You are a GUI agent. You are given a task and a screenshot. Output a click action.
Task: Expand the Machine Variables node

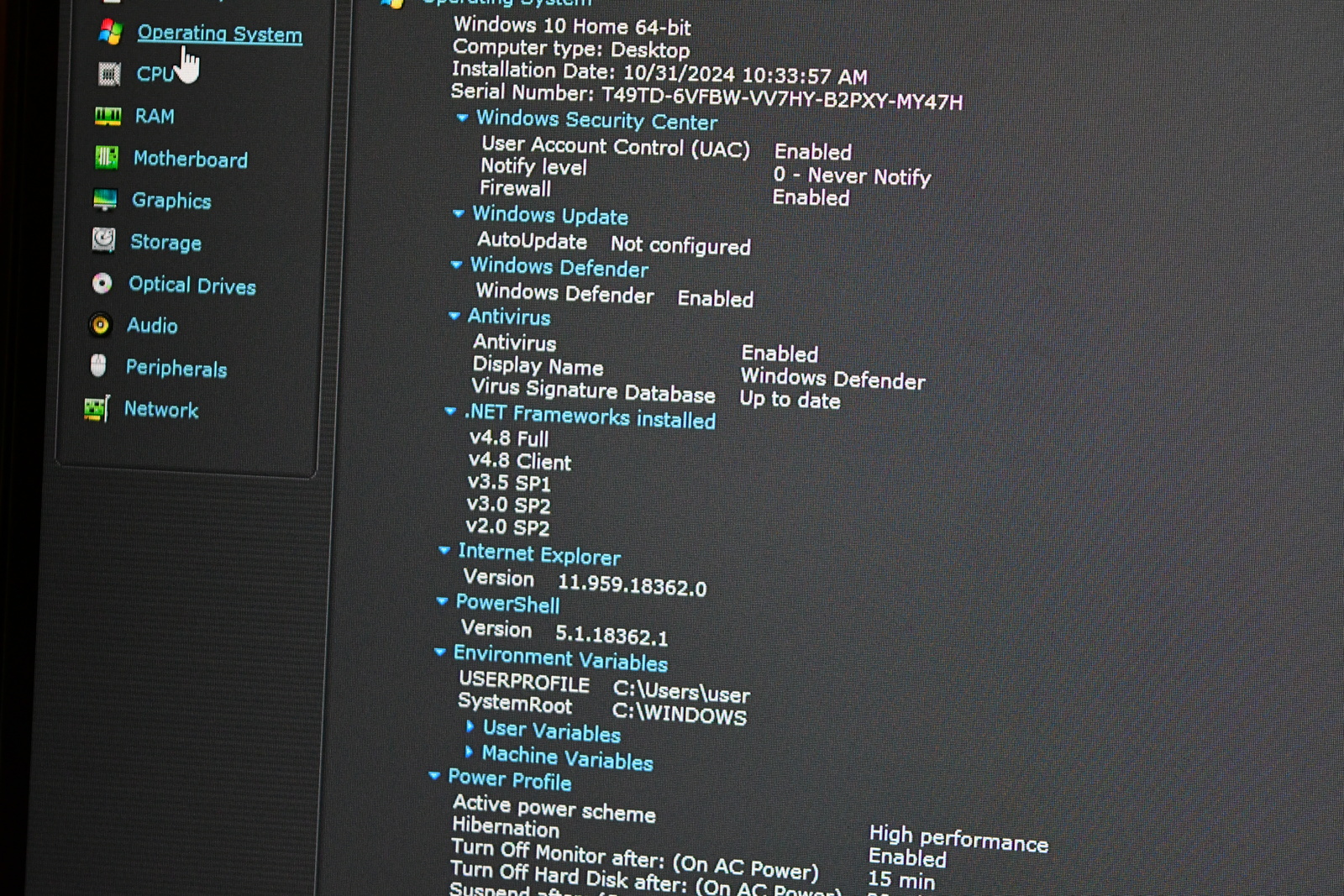coord(469,751)
